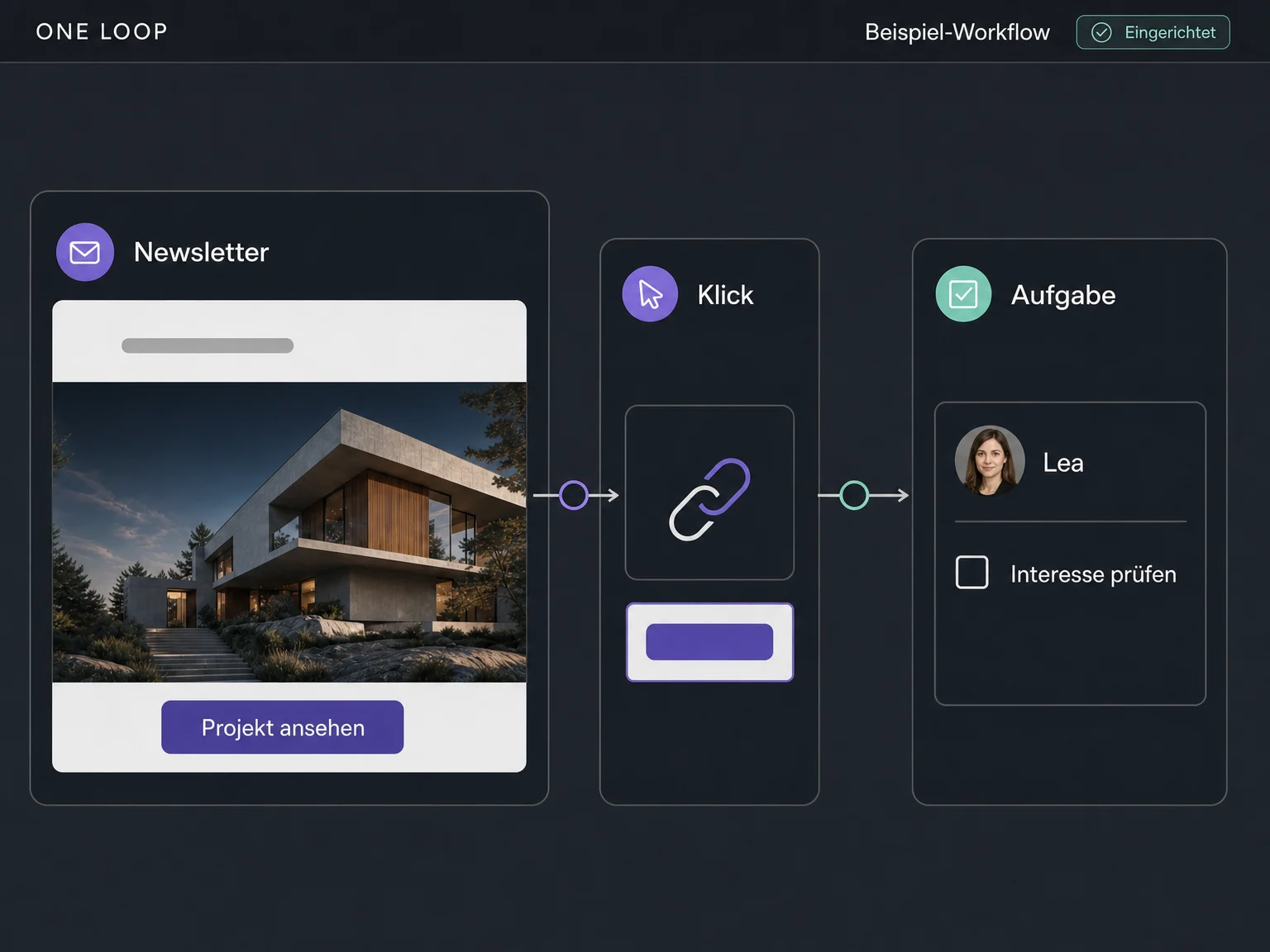Click Lea's avatar photo
Screen dimensions: 1270x952
pyautogui.click(x=990, y=461)
